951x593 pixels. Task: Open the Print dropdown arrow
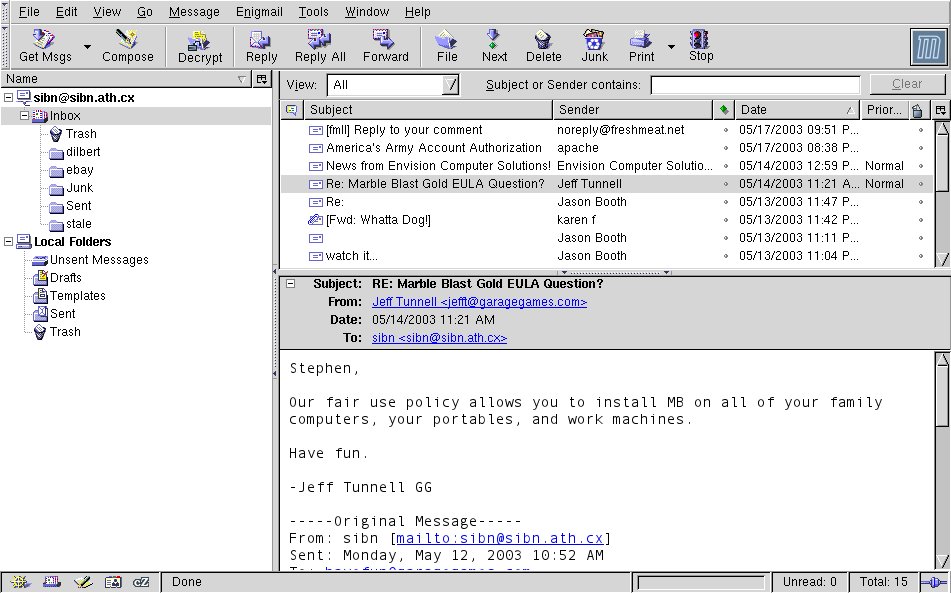[671, 47]
